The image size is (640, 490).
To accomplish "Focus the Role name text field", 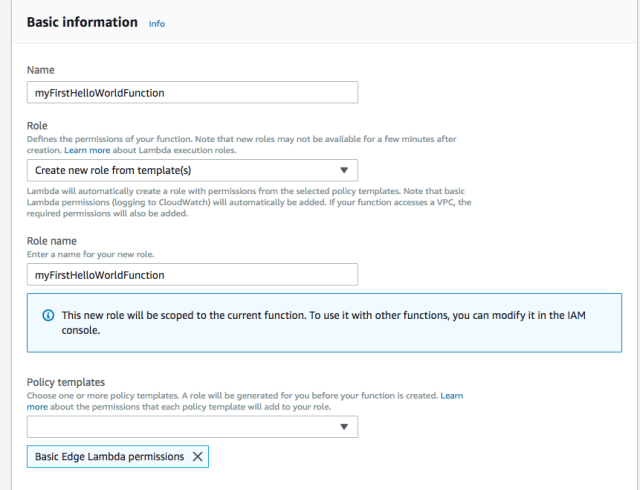I will click(x=190, y=274).
